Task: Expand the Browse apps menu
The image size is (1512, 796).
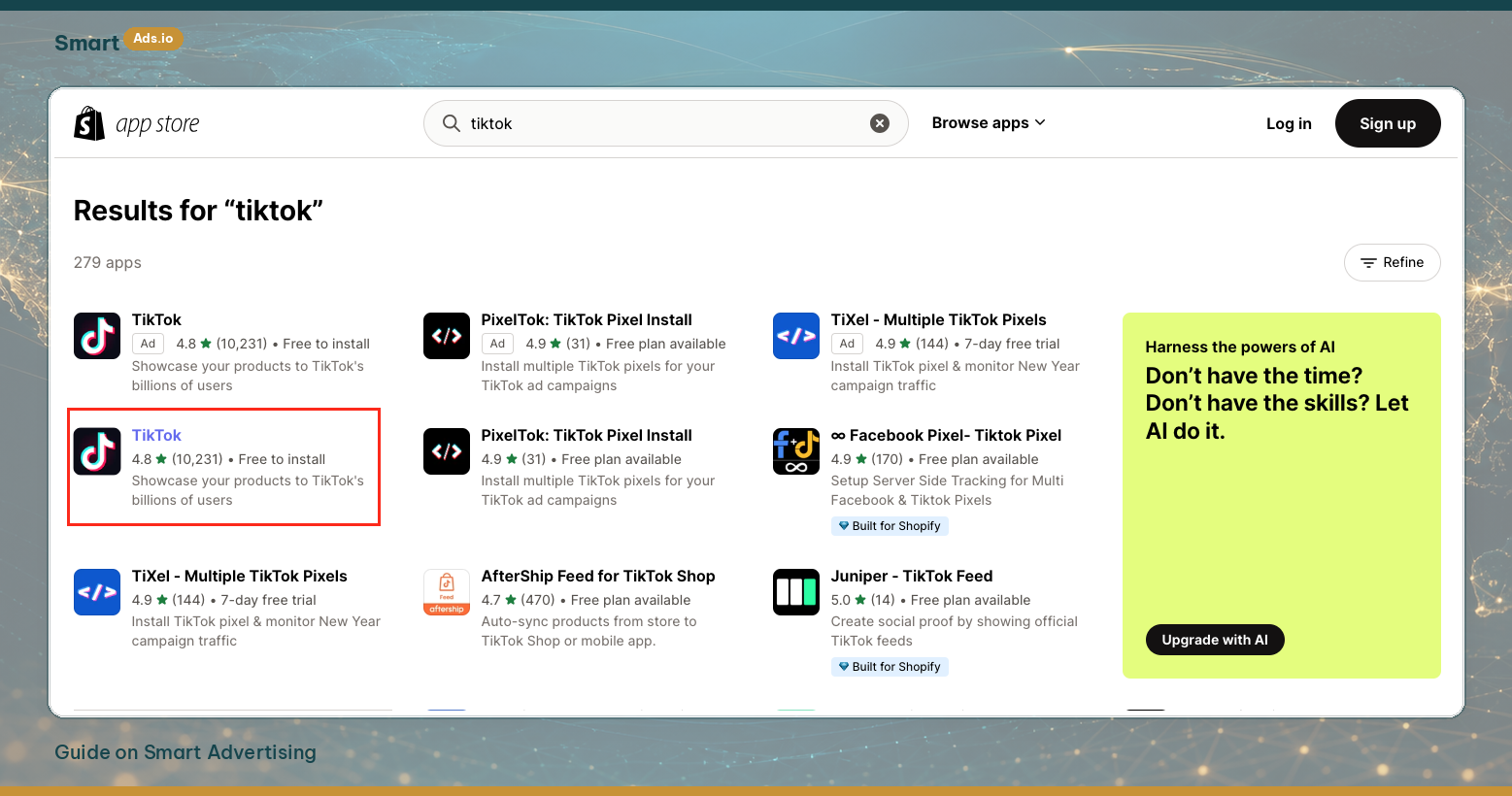Action: tap(989, 123)
